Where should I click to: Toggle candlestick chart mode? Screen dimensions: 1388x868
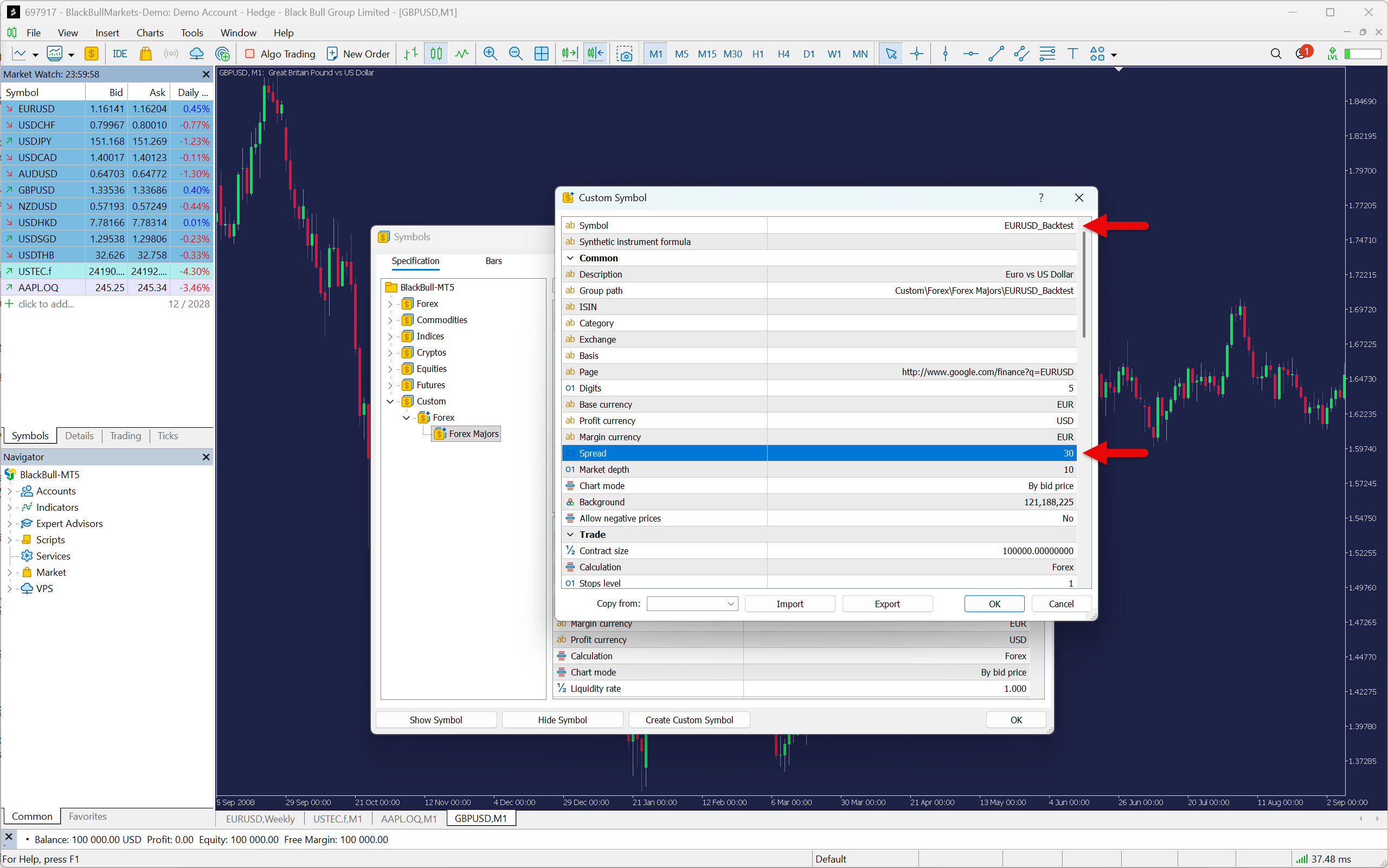(436, 54)
